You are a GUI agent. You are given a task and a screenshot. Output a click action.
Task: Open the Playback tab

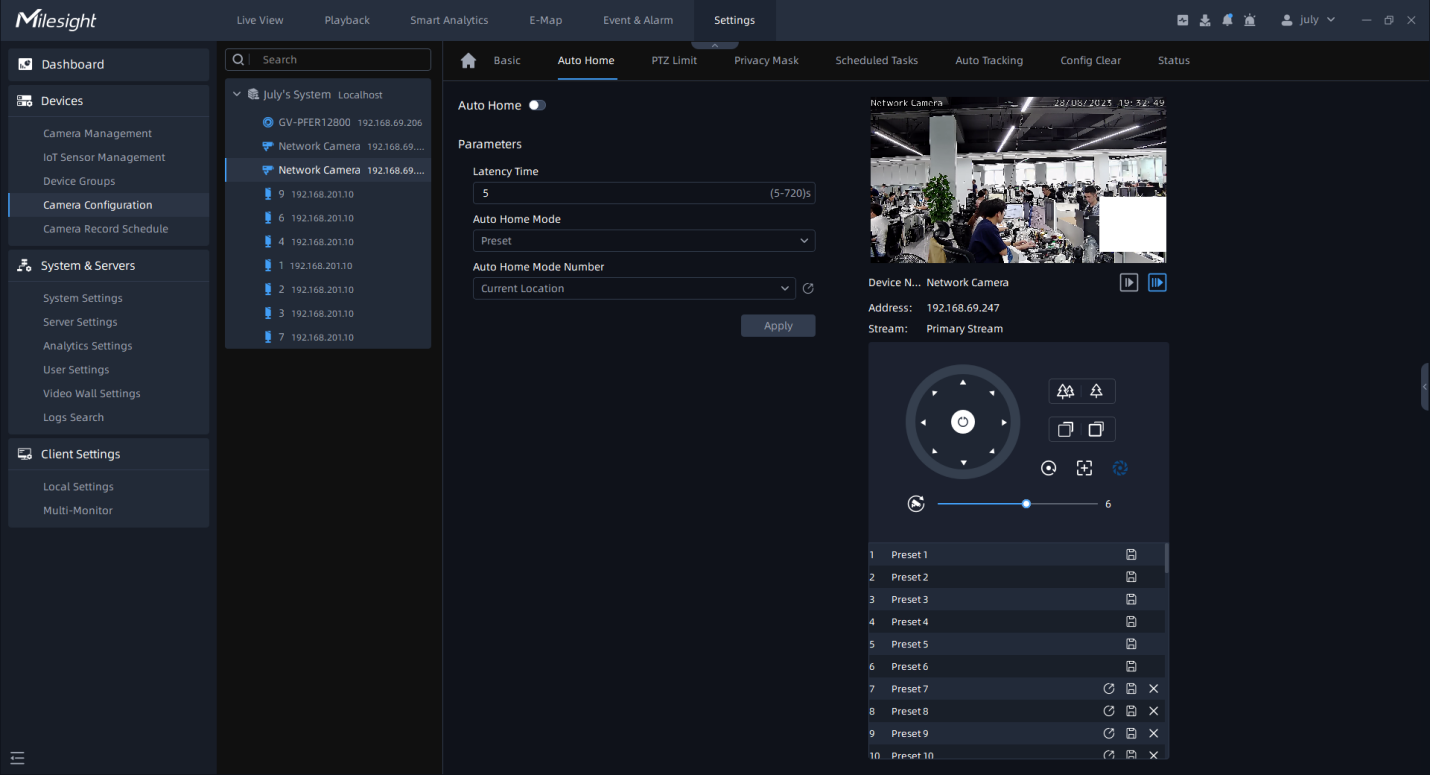pyautogui.click(x=347, y=20)
